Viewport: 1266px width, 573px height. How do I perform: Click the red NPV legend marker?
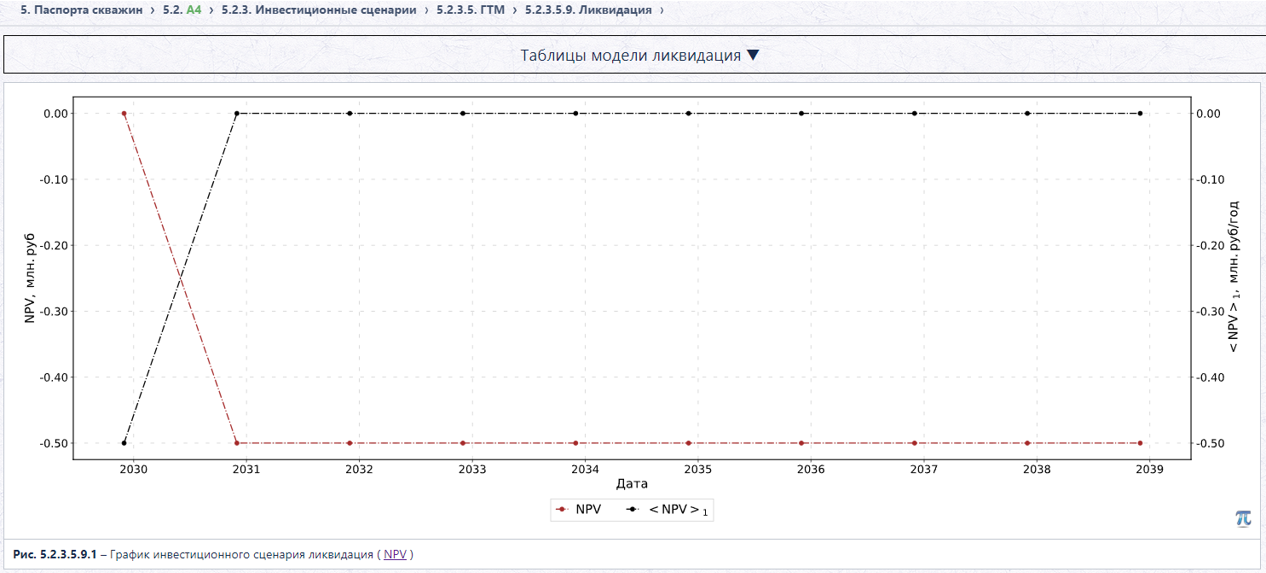point(561,510)
